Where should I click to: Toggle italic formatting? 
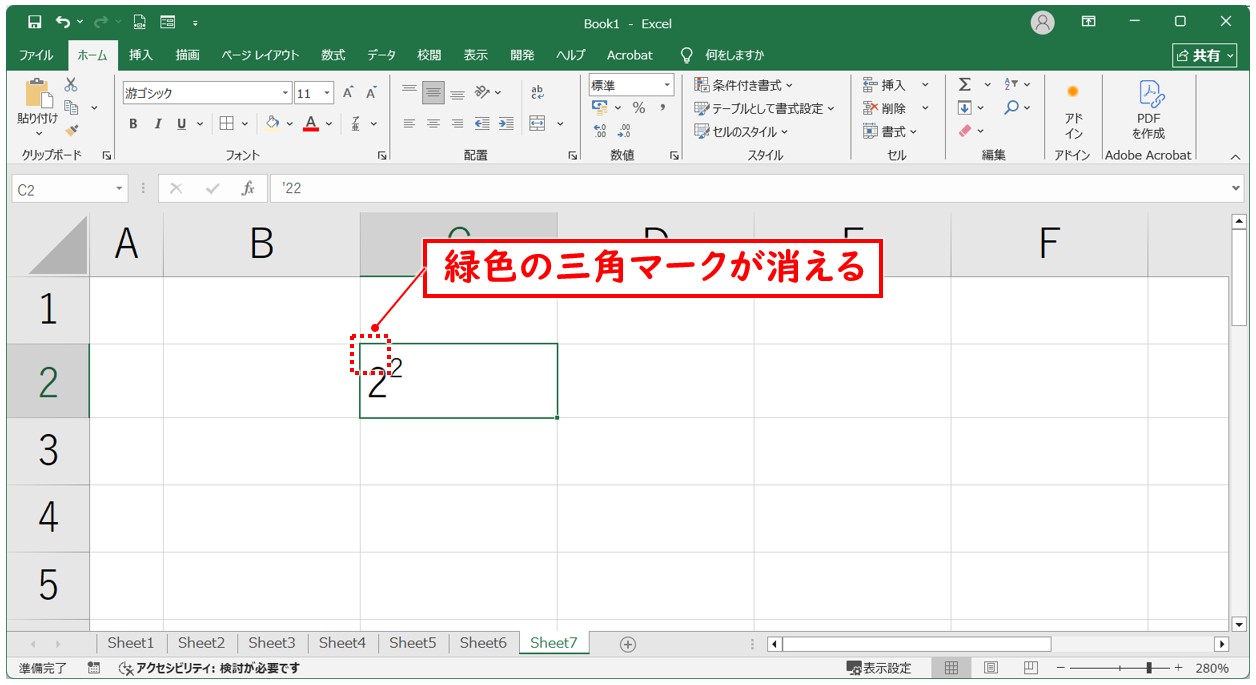157,124
